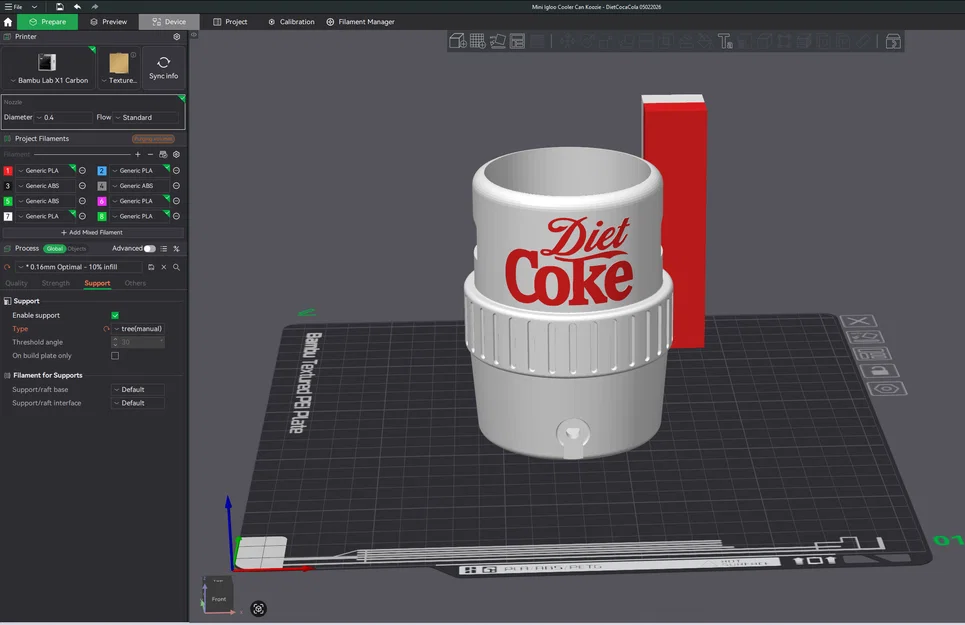Remove a filament with minus icon
Image resolution: width=965 pixels, height=625 pixels.
pos(150,154)
